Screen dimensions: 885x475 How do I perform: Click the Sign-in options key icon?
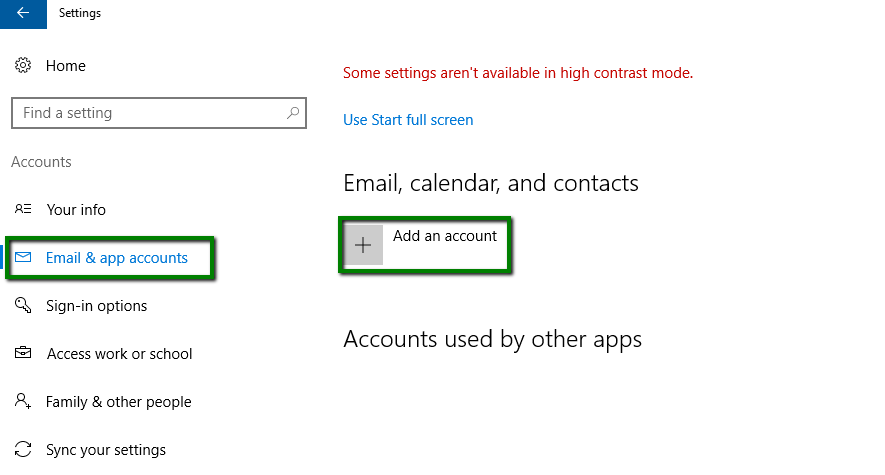23,305
